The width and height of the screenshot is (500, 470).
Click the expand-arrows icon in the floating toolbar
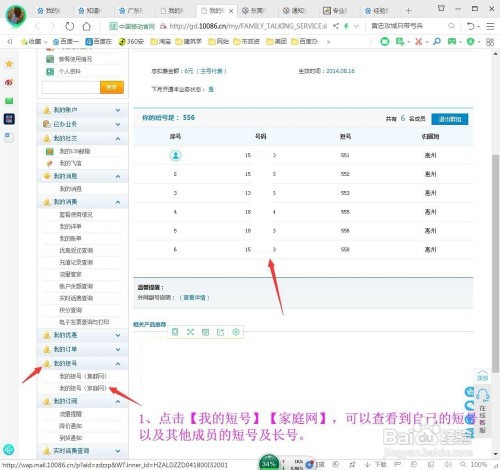pos(190,332)
